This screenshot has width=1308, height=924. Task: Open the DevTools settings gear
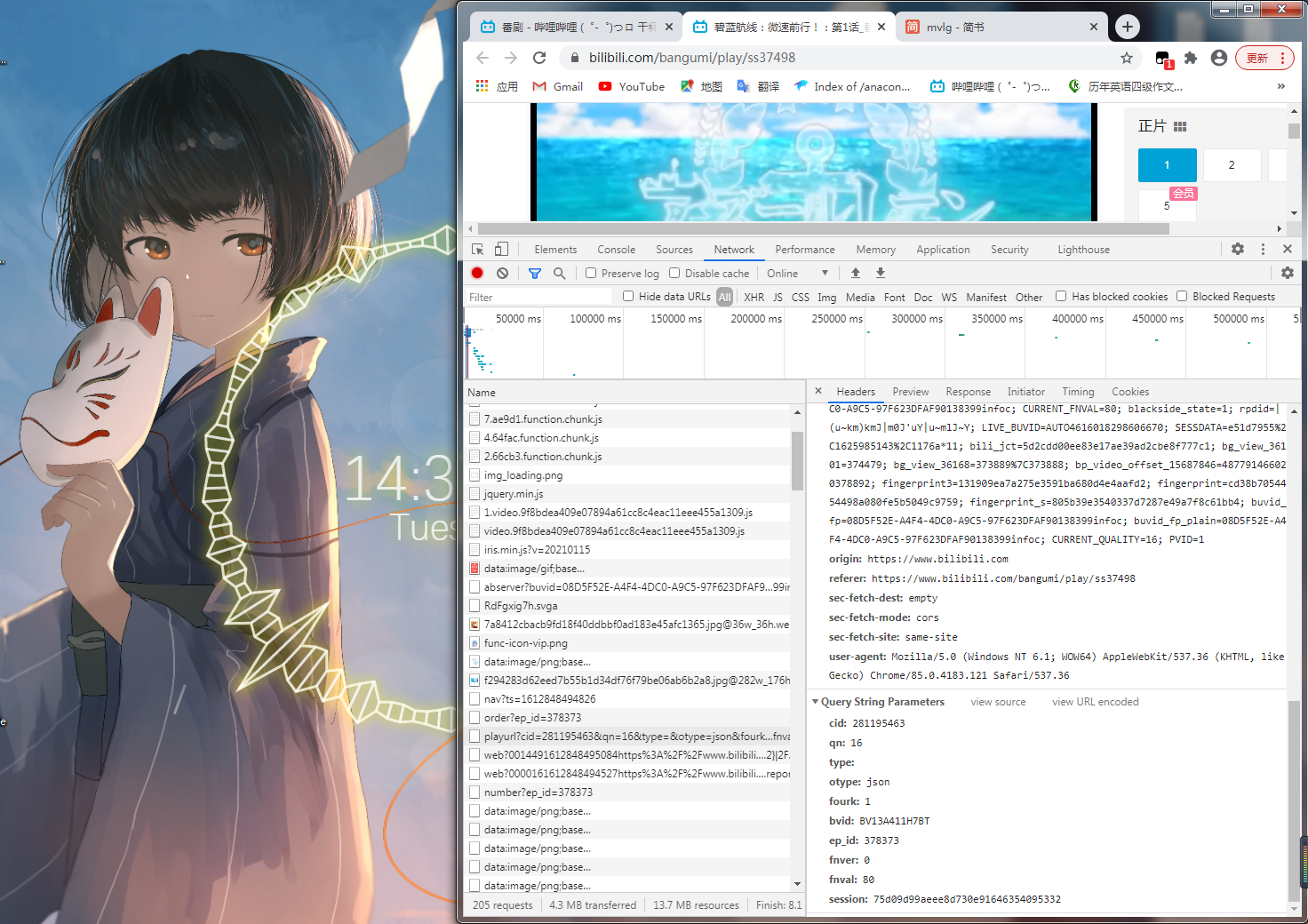(x=1238, y=250)
